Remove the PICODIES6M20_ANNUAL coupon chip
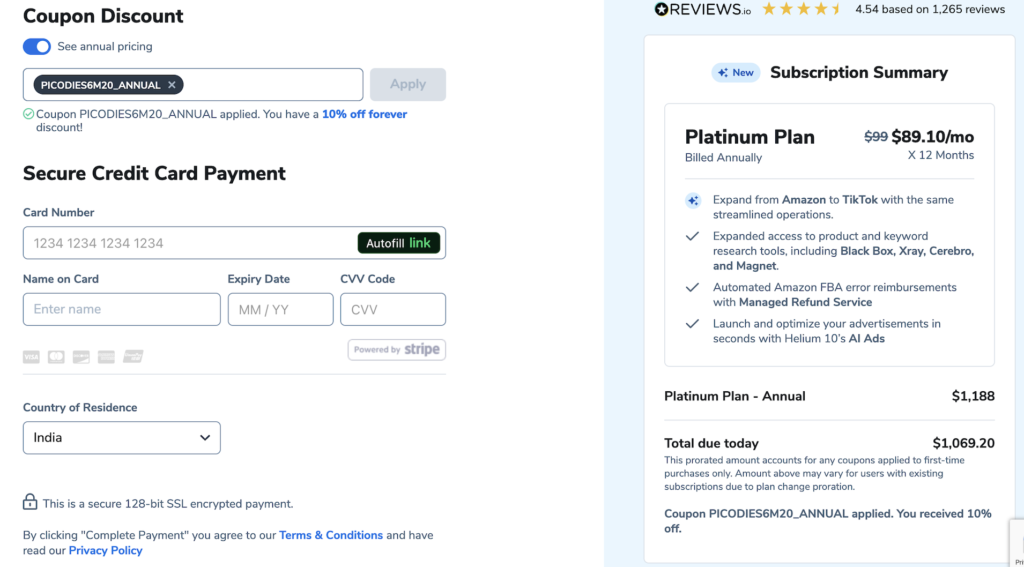Image resolution: width=1024 pixels, height=567 pixels. (x=172, y=85)
